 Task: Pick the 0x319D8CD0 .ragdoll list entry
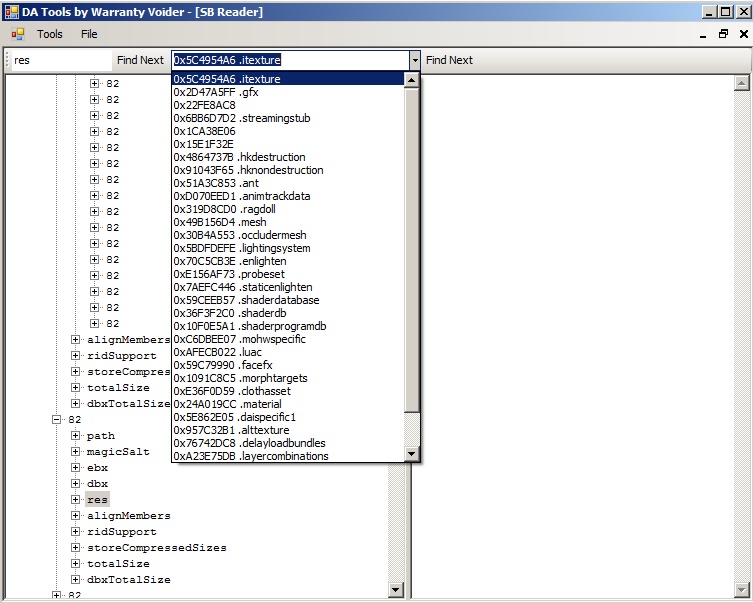[216, 209]
